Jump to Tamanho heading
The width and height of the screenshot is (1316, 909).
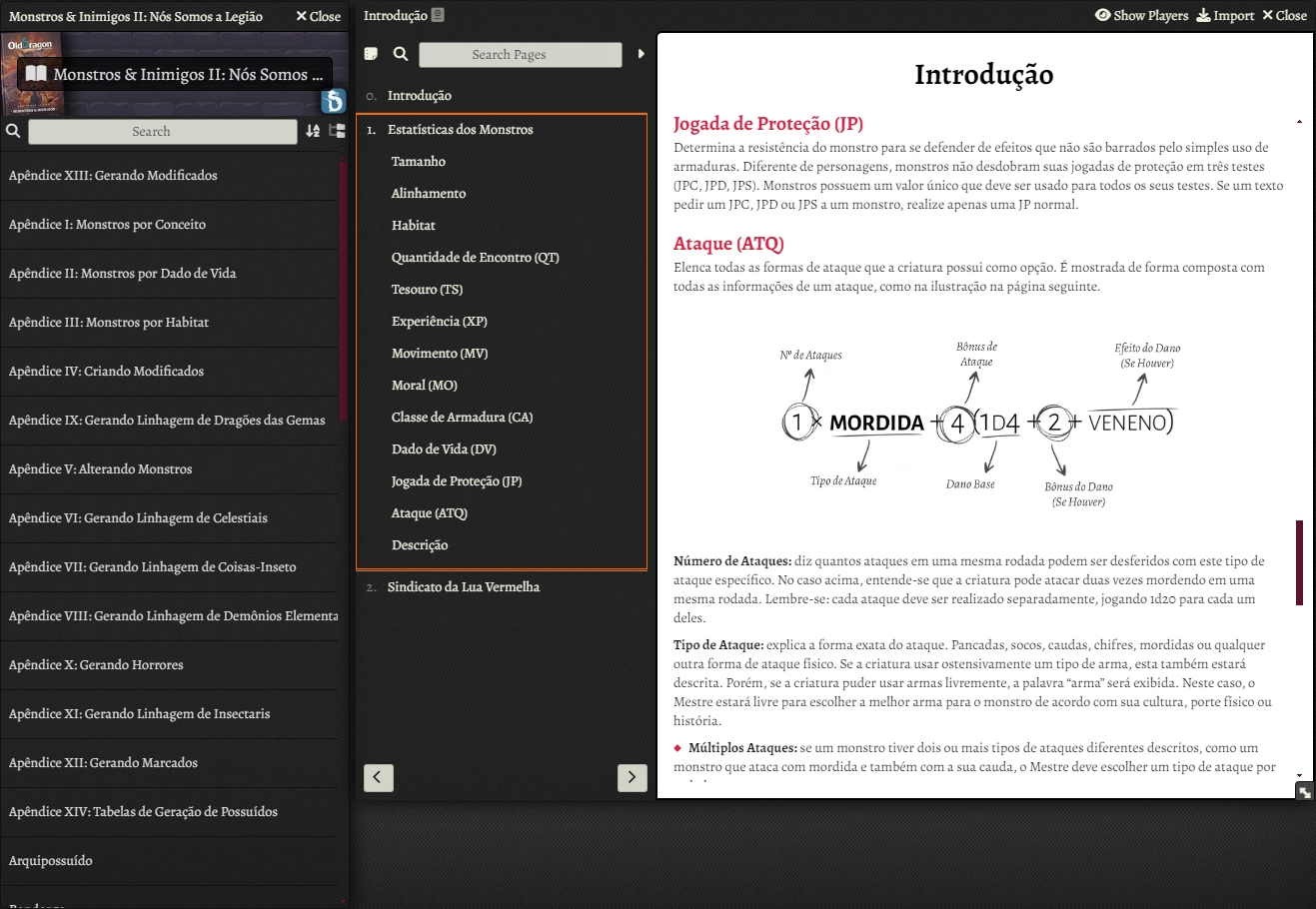(x=419, y=162)
